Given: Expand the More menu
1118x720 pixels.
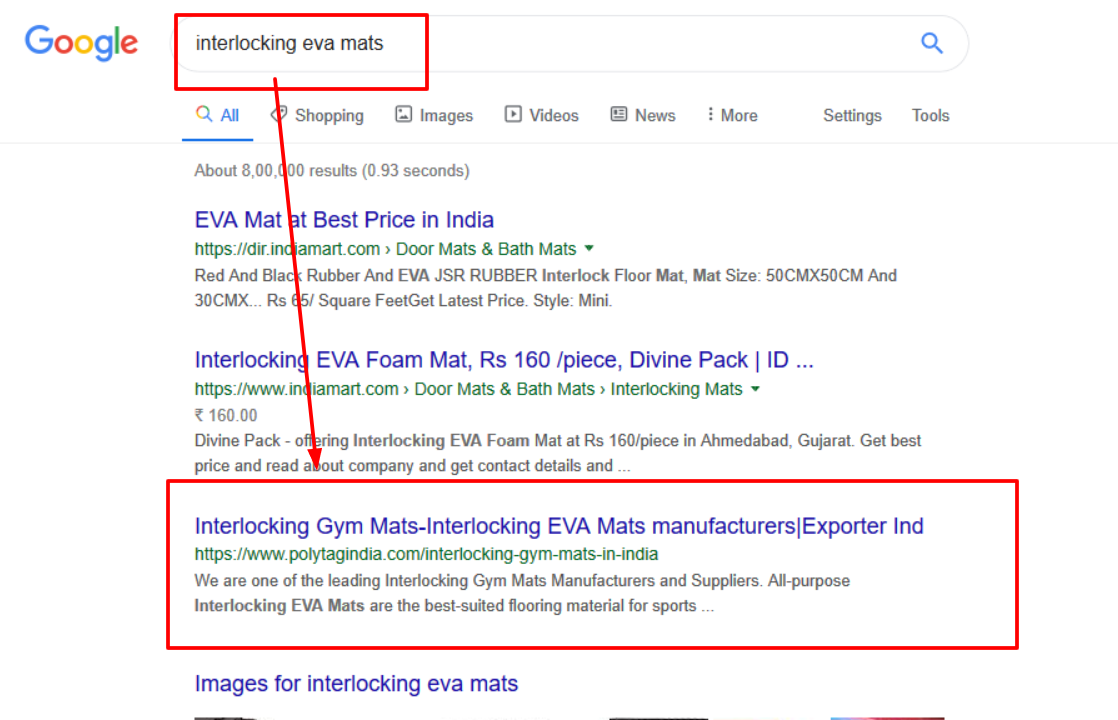Looking at the screenshot, I should (732, 115).
